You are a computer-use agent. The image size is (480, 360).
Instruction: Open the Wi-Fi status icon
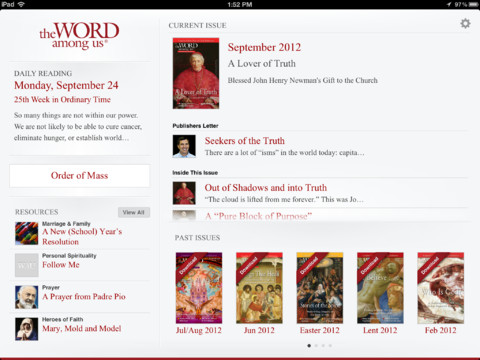(x=21, y=4)
